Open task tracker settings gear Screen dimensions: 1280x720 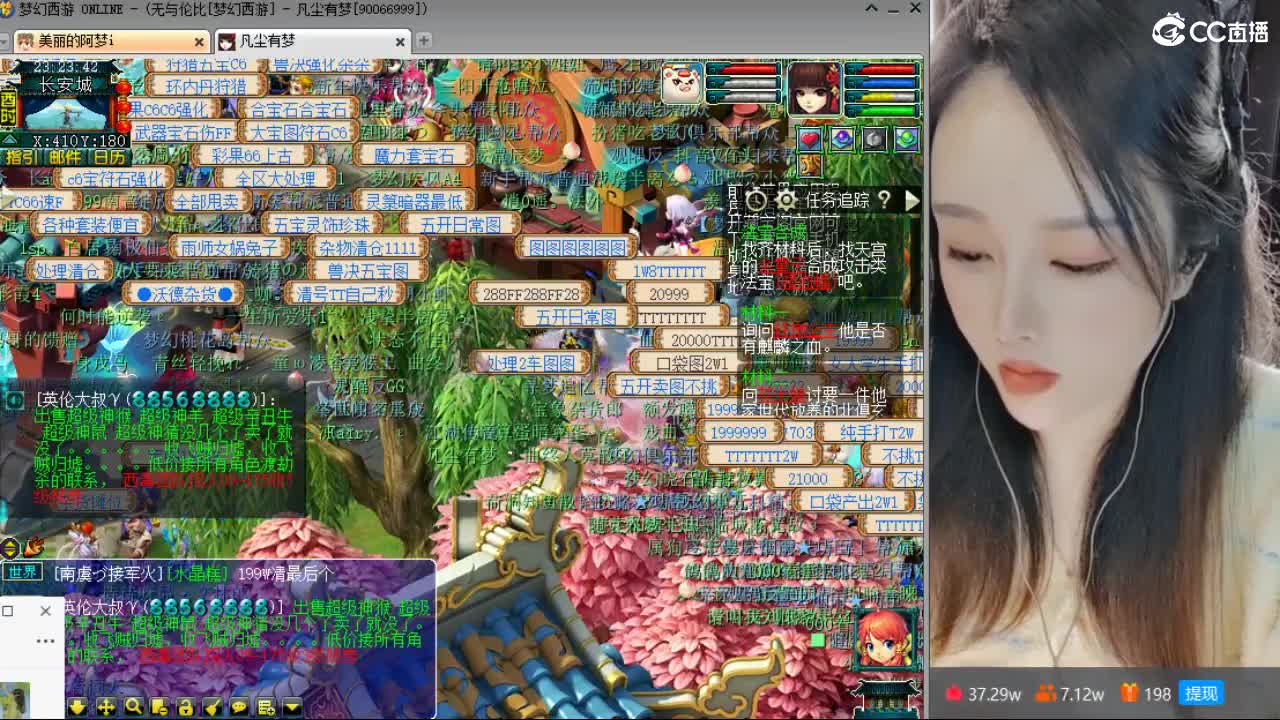pyautogui.click(x=786, y=201)
